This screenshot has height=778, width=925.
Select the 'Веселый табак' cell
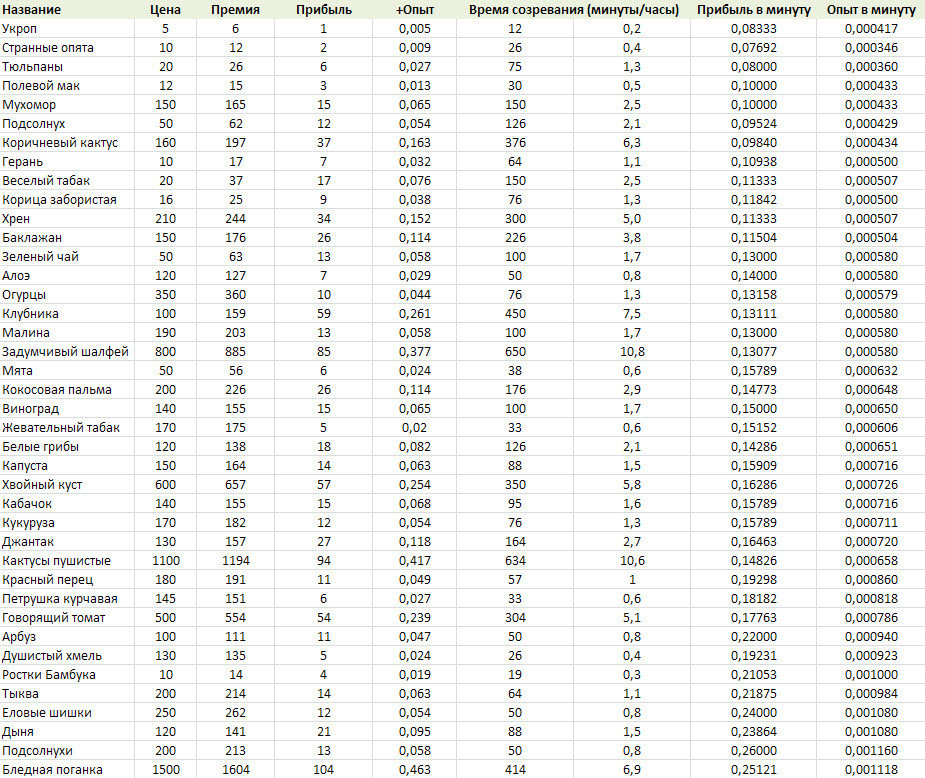[46, 180]
